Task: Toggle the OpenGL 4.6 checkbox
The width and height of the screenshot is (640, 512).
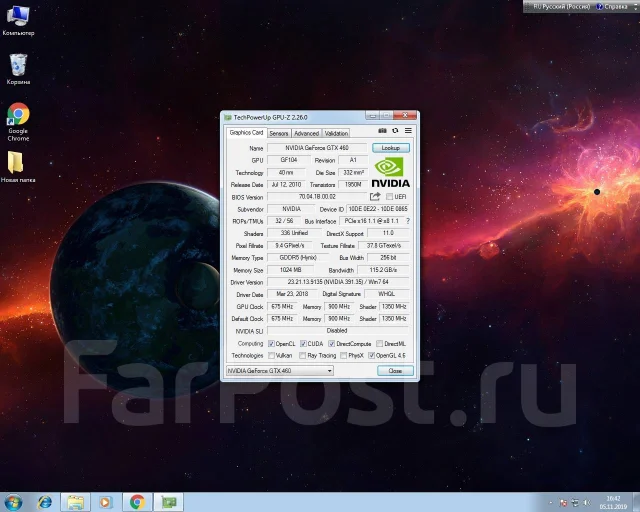Action: pyautogui.click(x=371, y=356)
